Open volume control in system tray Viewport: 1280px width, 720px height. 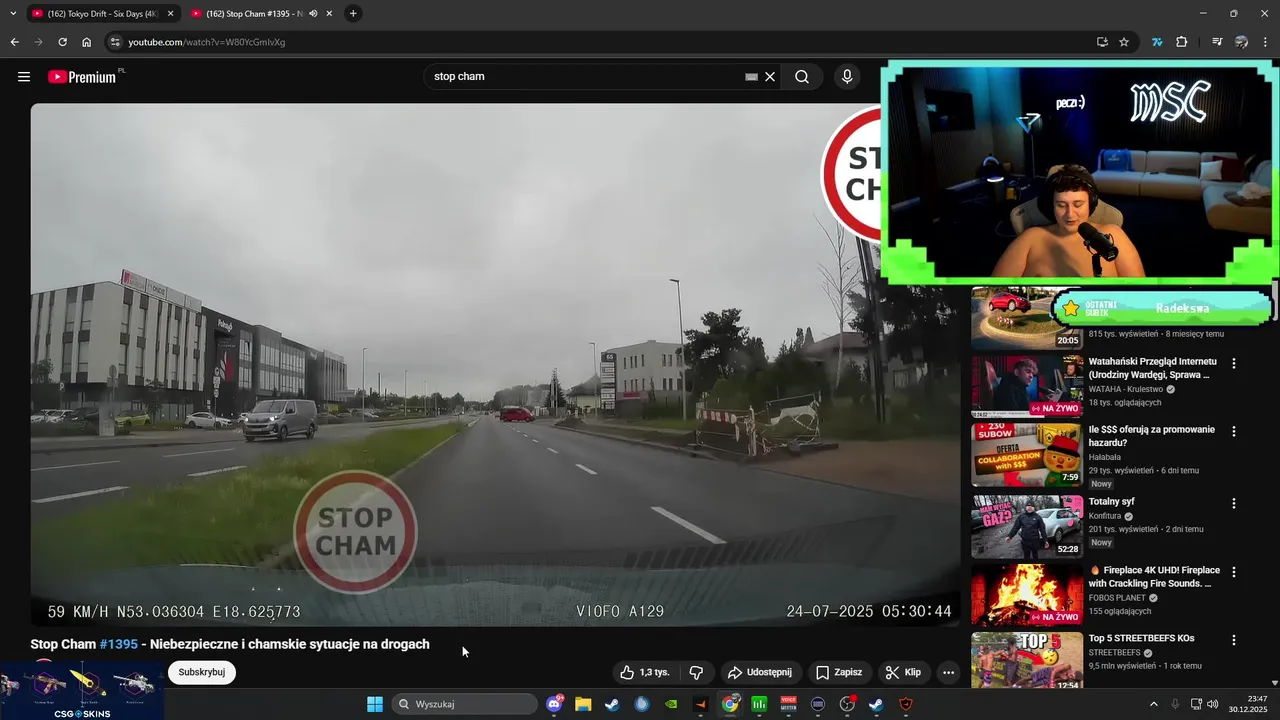pos(1211,704)
